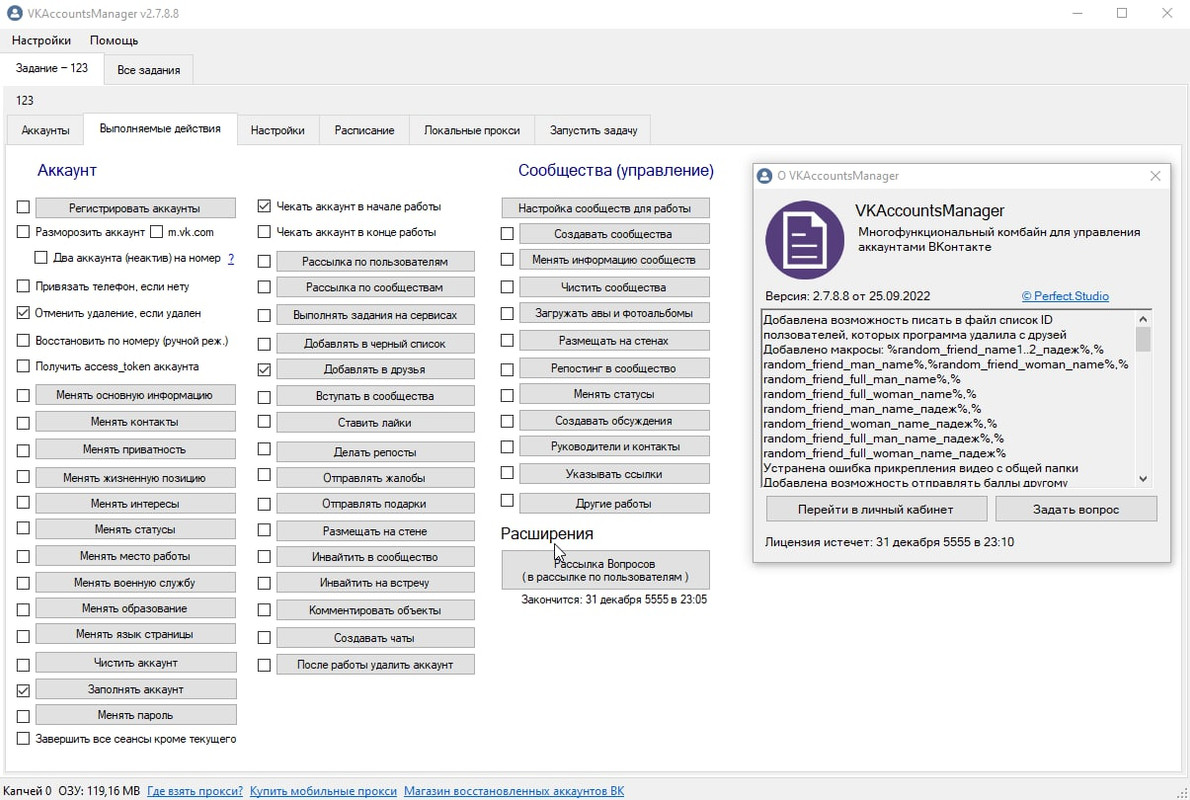This screenshot has width=1190, height=800.
Task: Check Завершить все сеансы кроме текущего
Action: (x=24, y=739)
